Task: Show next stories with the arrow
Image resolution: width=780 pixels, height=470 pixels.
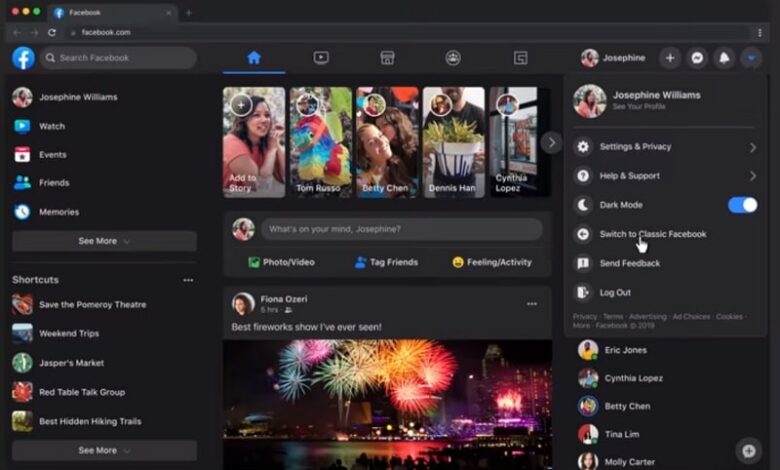Action: point(551,143)
